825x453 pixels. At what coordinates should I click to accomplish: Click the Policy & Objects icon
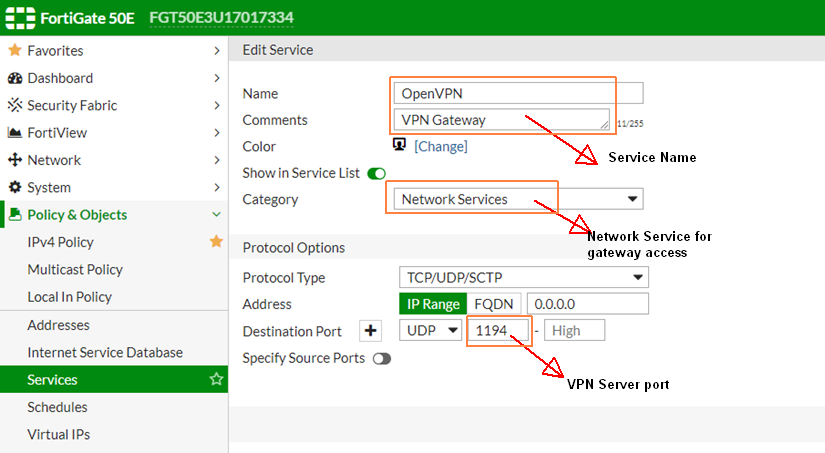pos(15,214)
